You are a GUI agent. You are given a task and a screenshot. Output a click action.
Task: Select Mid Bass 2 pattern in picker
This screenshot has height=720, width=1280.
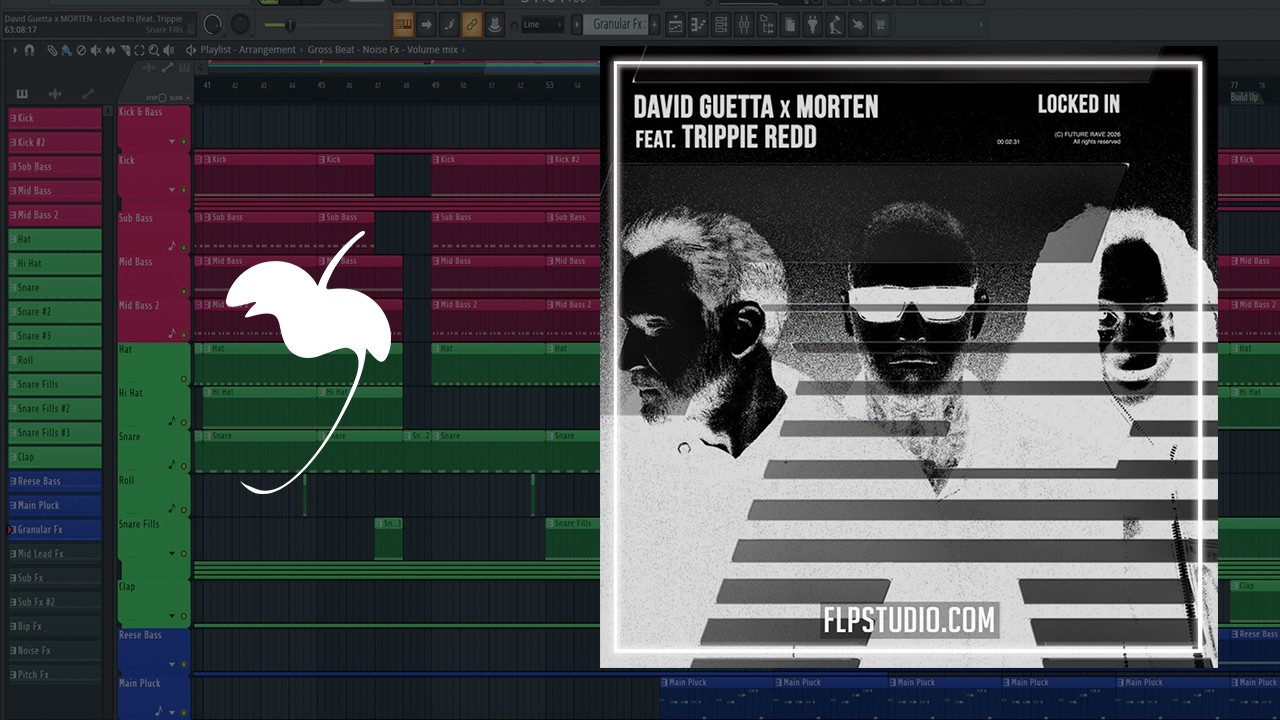(55, 215)
